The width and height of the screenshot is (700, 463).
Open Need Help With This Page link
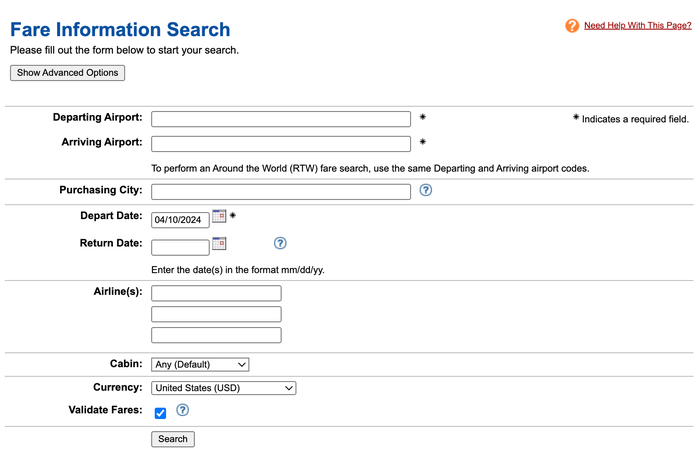(638, 25)
